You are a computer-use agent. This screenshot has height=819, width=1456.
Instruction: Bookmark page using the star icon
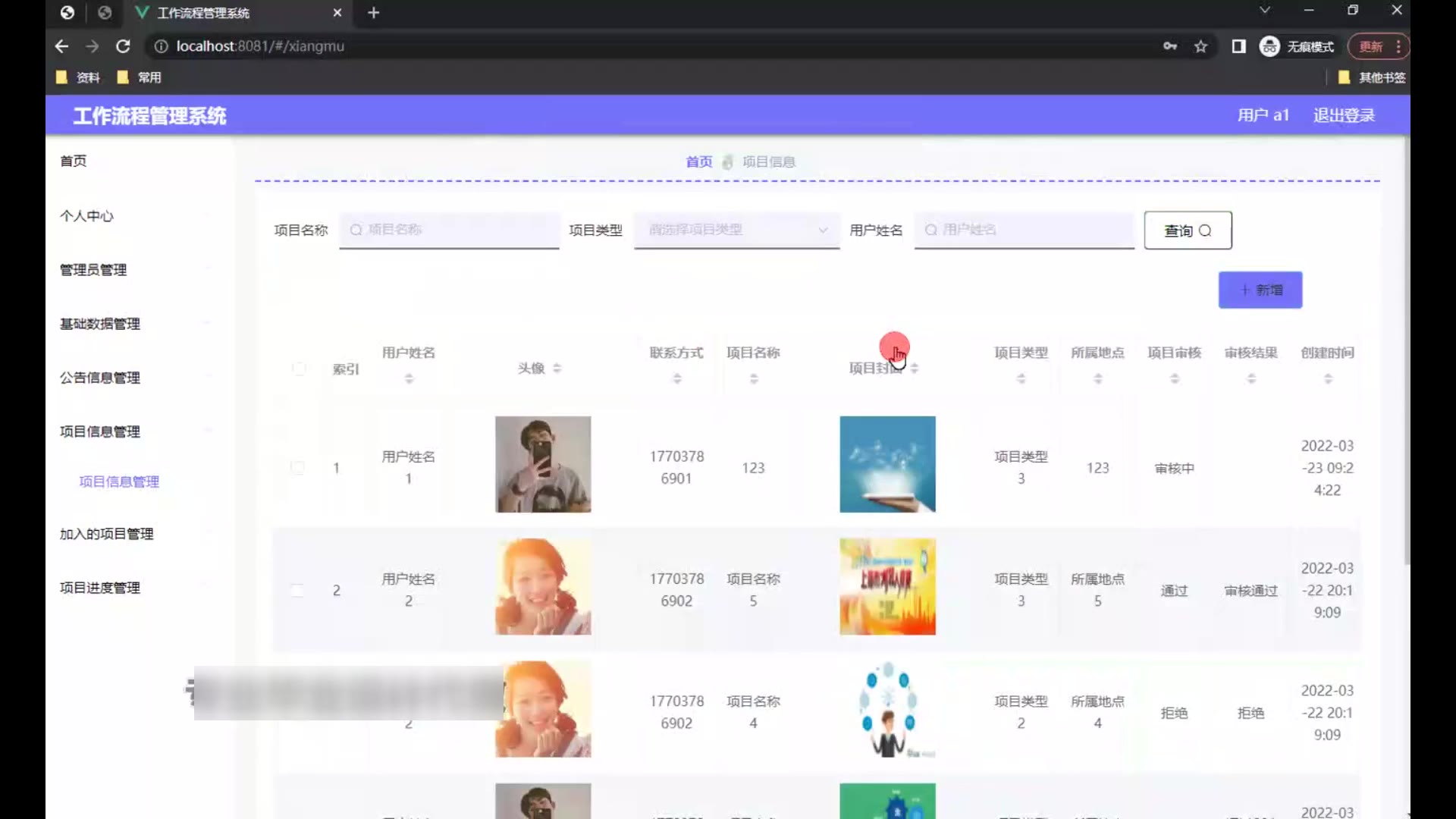click(x=1200, y=46)
